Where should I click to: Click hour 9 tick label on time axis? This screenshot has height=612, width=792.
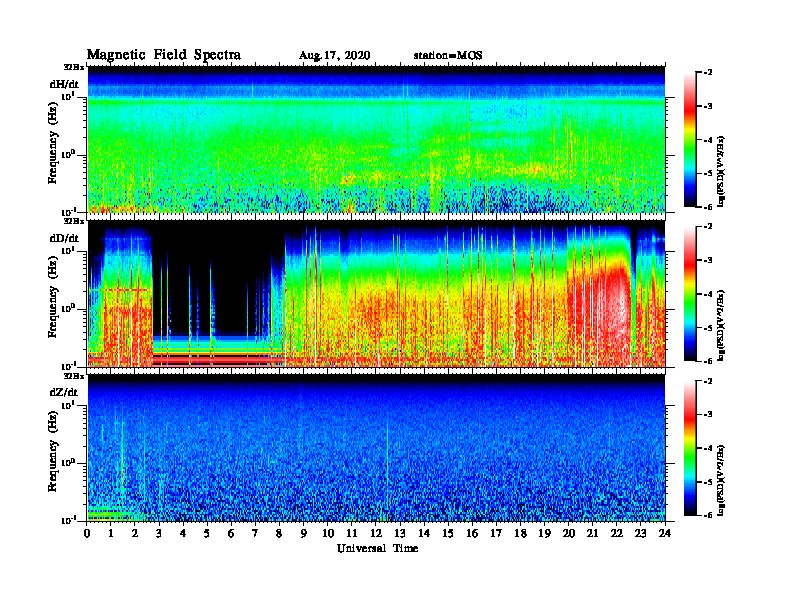point(304,534)
